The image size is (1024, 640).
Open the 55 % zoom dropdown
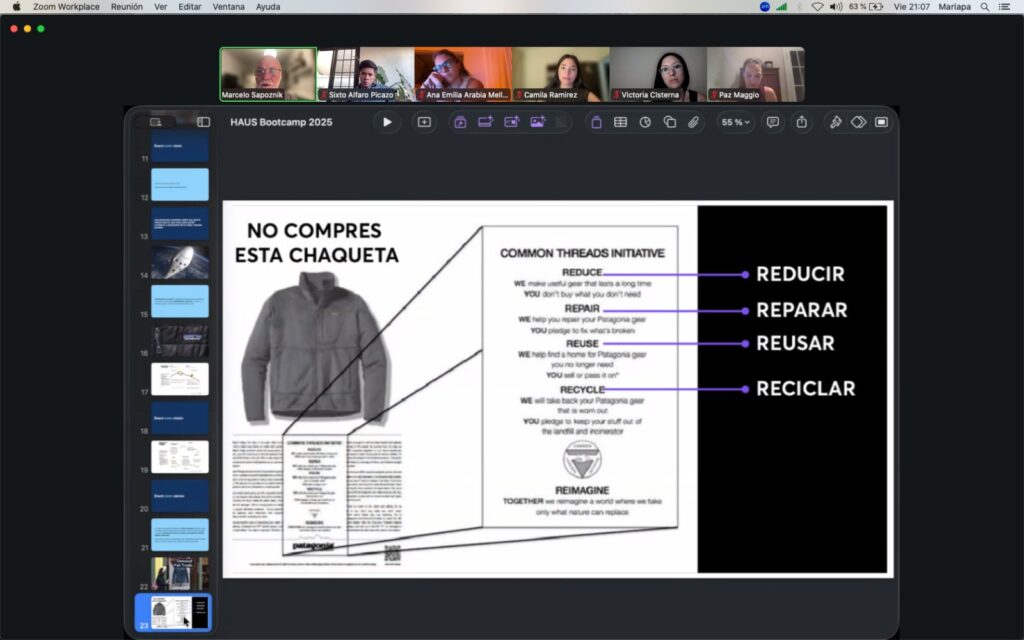click(x=736, y=122)
